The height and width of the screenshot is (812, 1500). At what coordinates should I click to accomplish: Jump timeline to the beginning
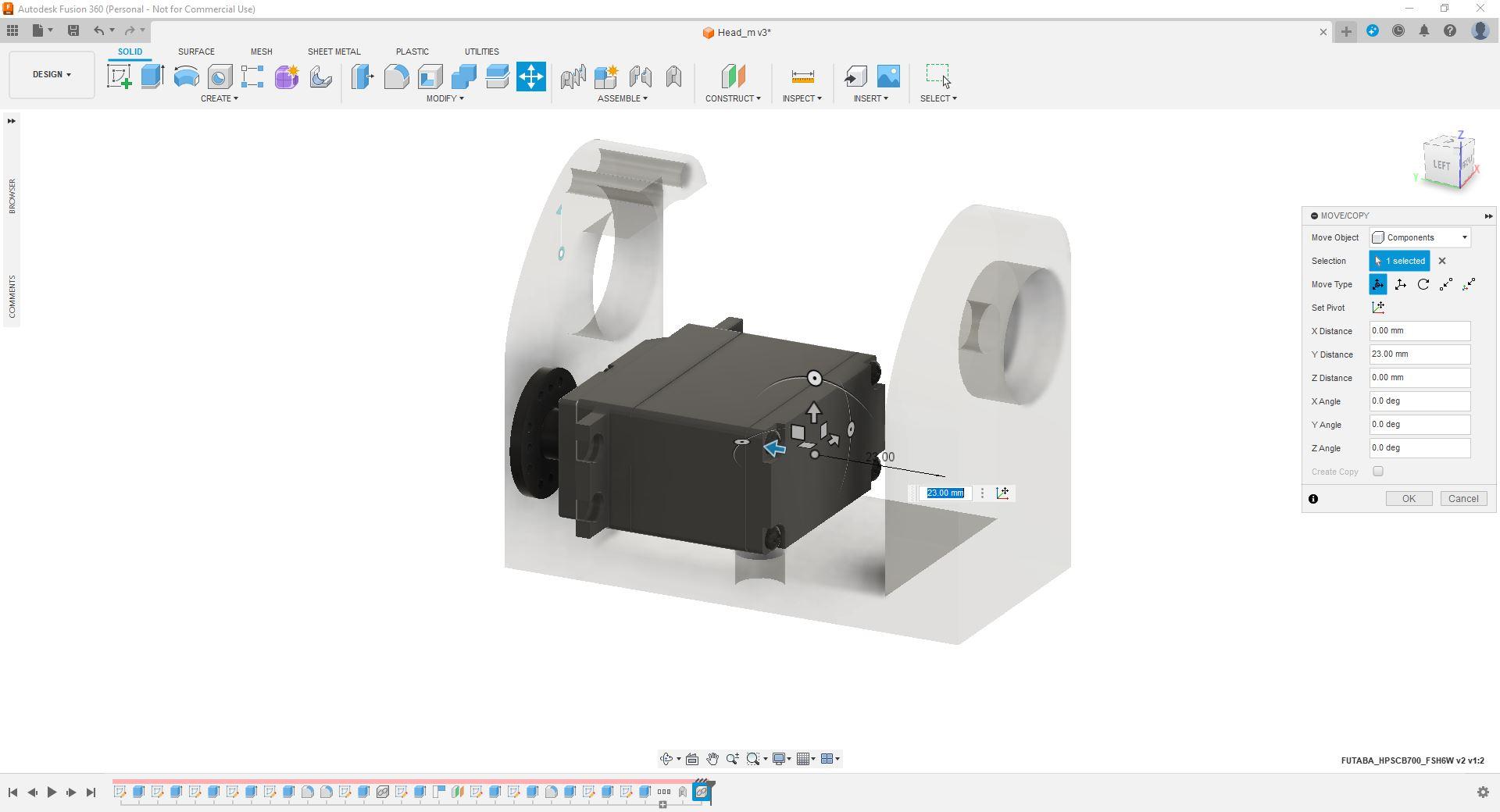(x=12, y=792)
